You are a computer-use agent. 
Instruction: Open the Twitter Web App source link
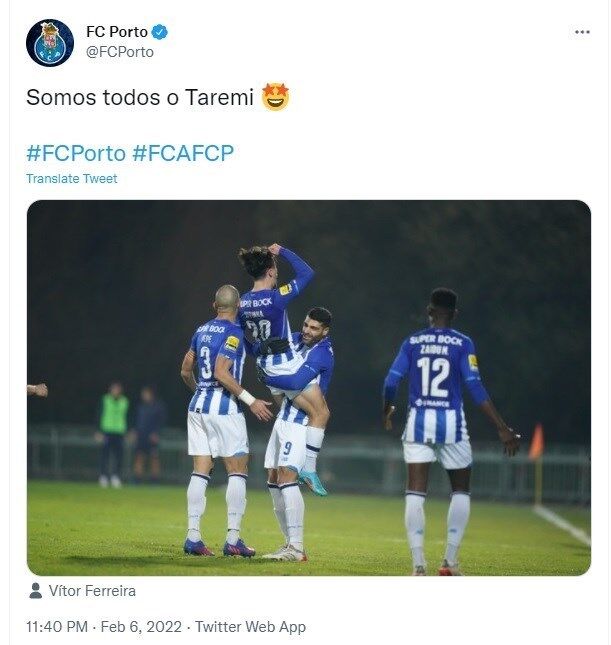250,627
